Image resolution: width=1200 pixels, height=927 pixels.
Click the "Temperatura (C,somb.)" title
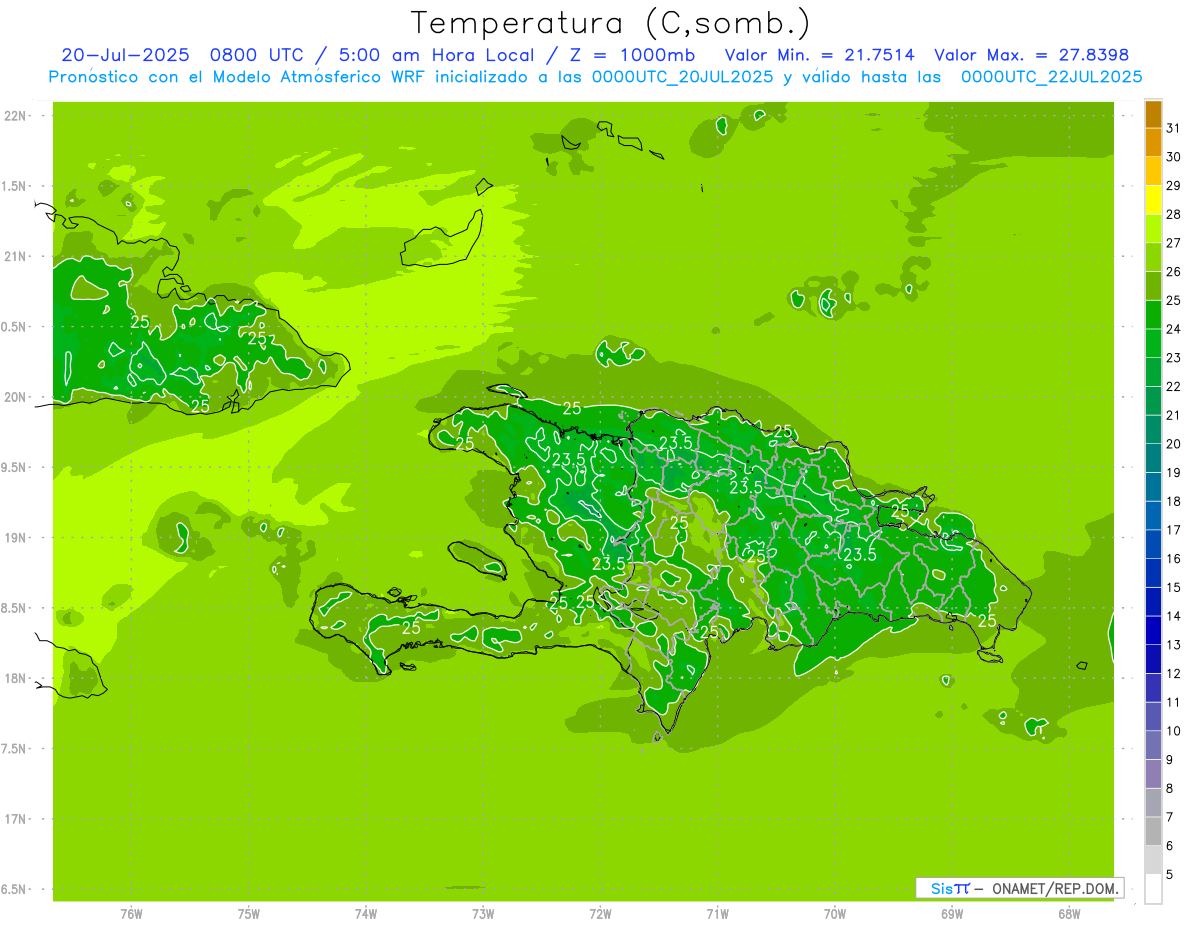pyautogui.click(x=611, y=23)
